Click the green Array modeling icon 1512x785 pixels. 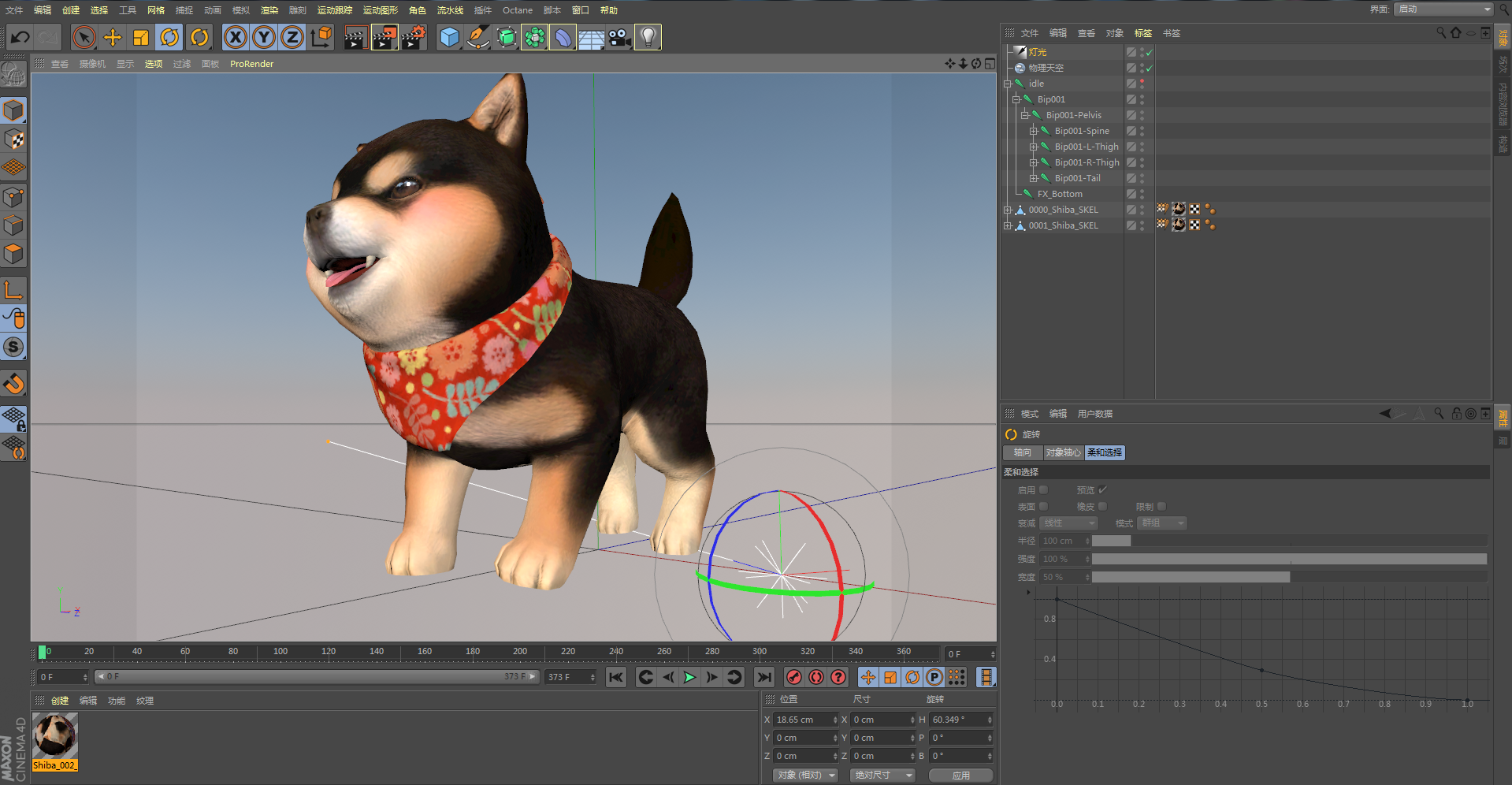pos(535,37)
